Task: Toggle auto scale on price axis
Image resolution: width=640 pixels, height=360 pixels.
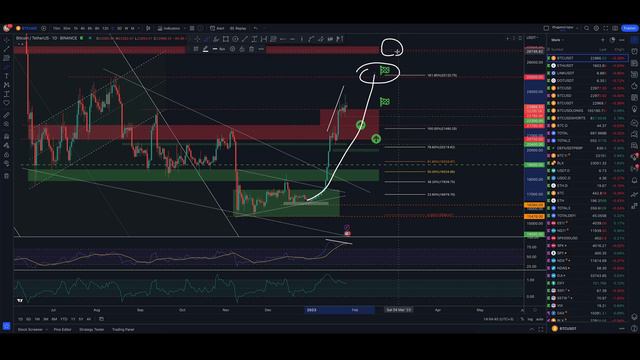Action: click(539, 319)
